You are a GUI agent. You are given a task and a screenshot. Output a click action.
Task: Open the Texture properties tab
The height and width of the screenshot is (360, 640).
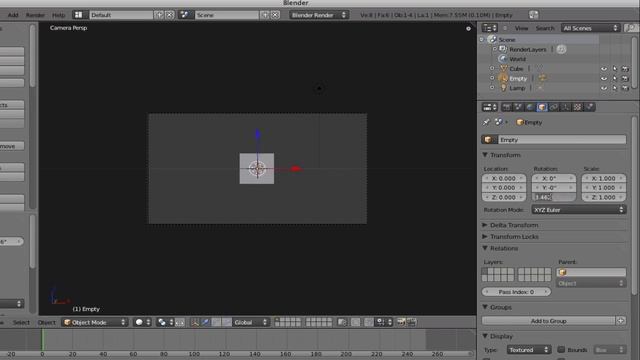(577, 107)
